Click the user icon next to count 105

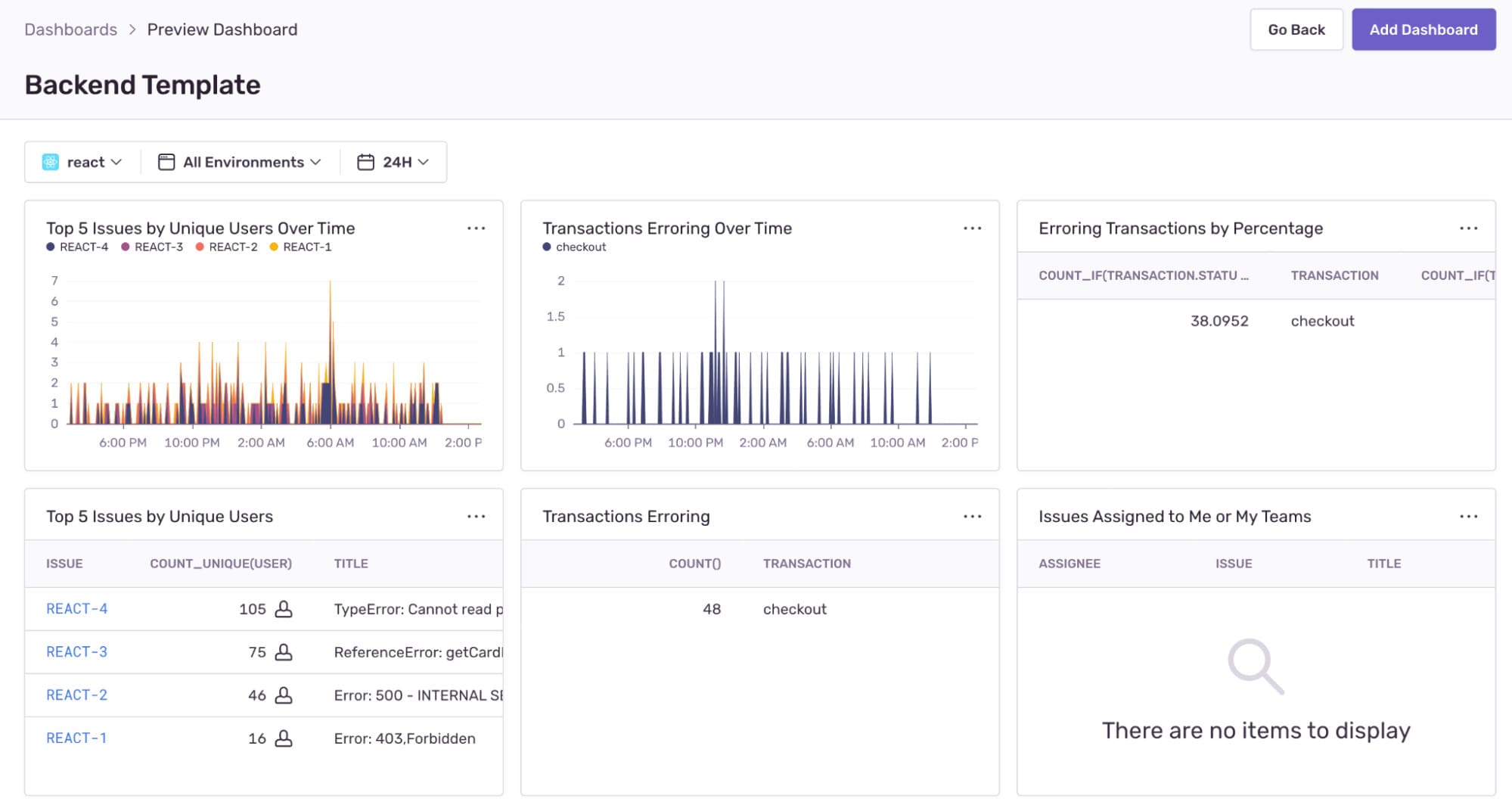click(x=284, y=609)
